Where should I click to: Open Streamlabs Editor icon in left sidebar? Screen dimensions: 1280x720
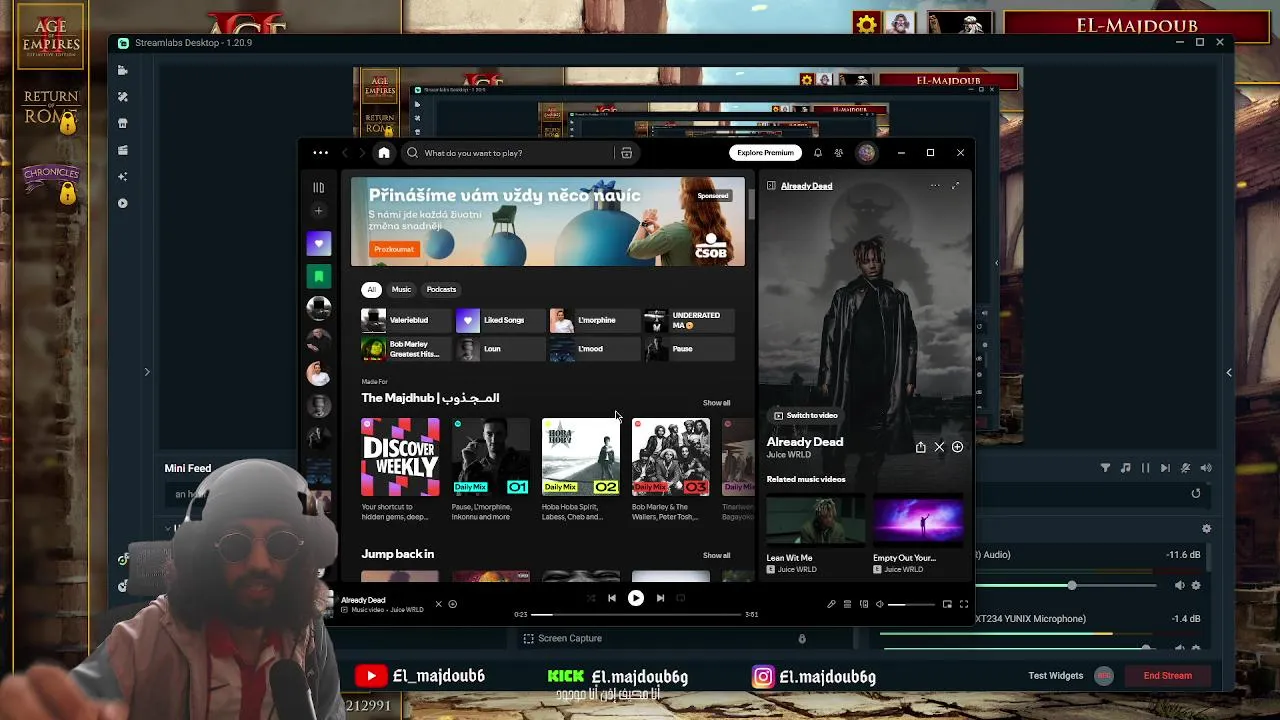click(x=122, y=70)
